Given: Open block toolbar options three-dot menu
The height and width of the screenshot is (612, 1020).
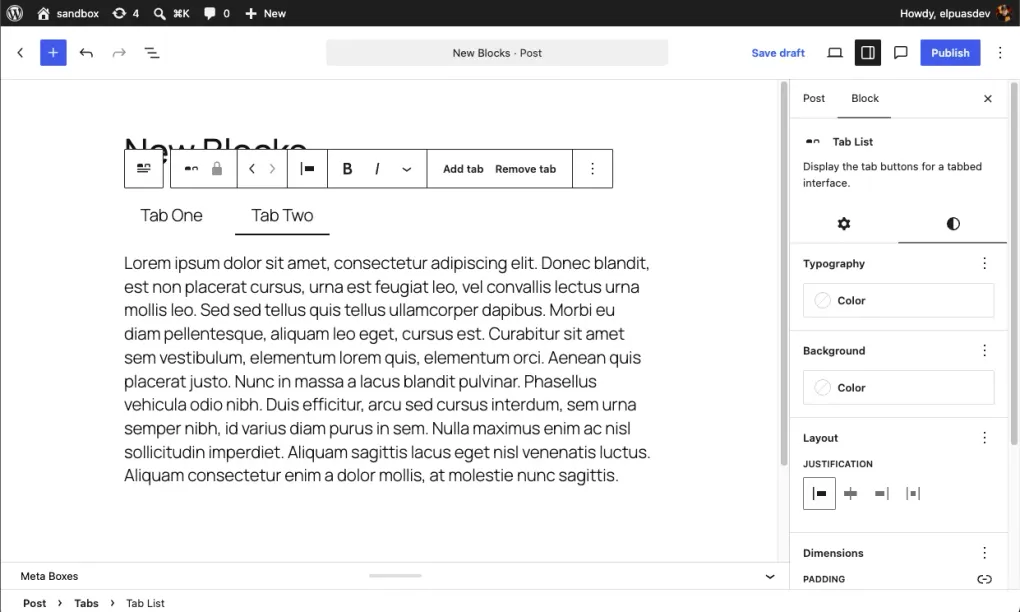Looking at the screenshot, I should click(592, 168).
